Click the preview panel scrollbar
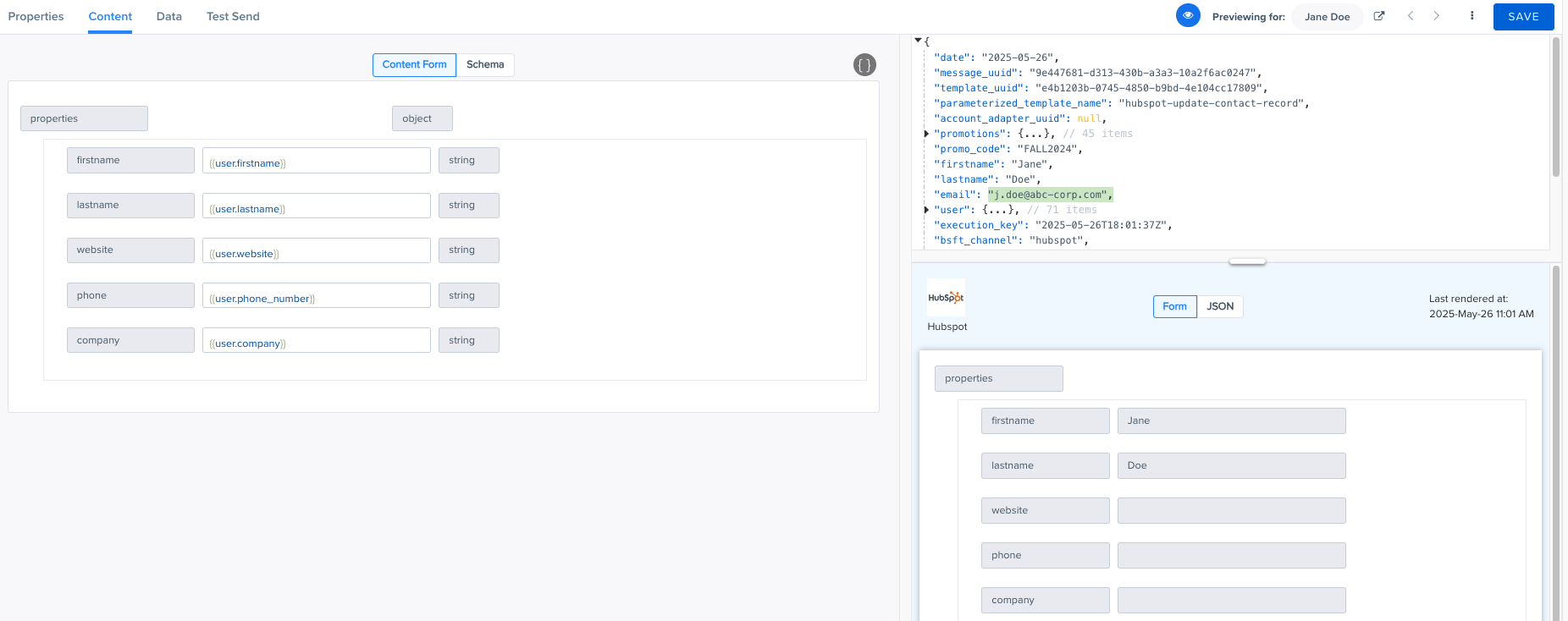This screenshot has width=1568, height=621. 1555,442
